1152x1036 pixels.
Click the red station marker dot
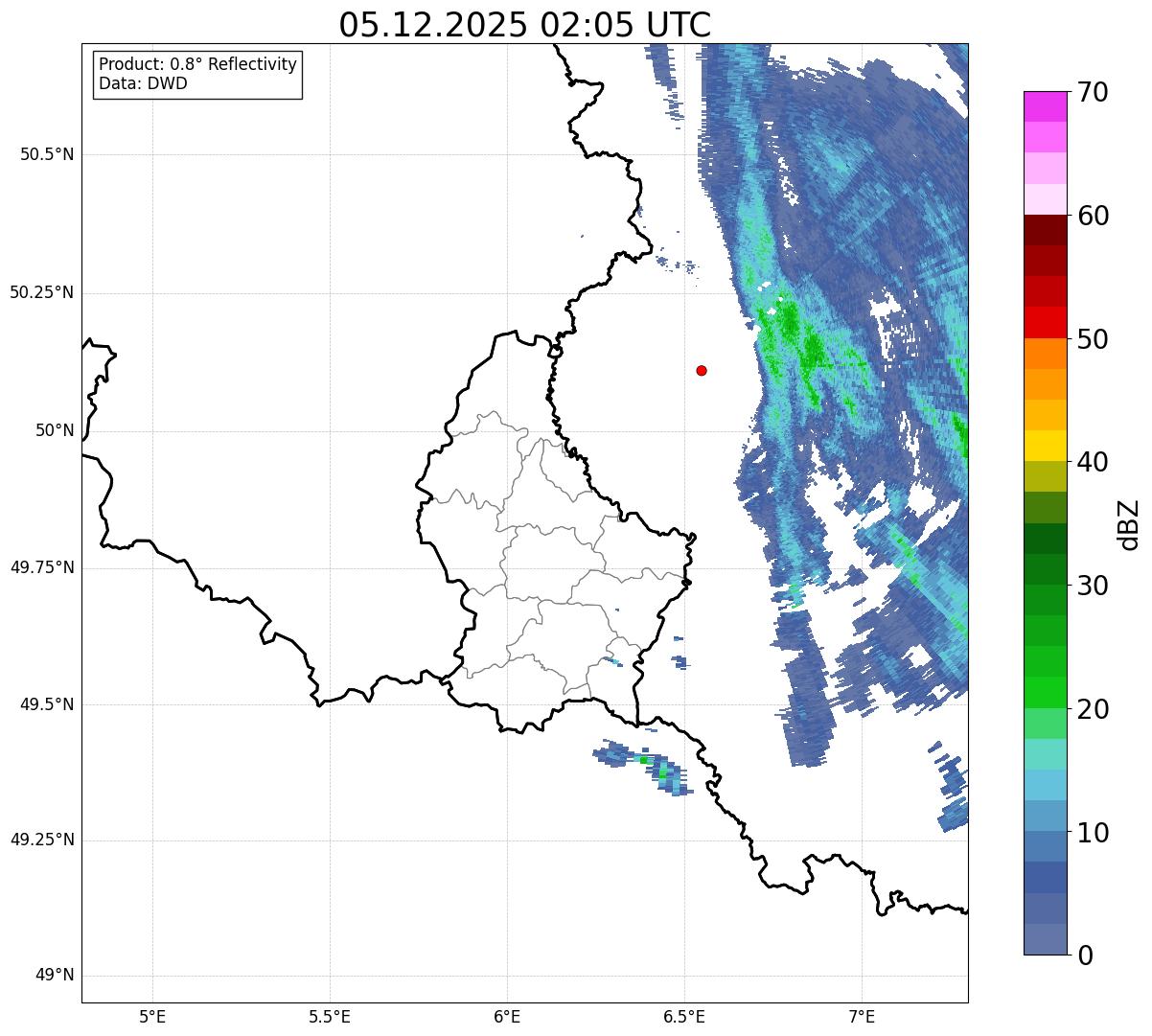(702, 370)
